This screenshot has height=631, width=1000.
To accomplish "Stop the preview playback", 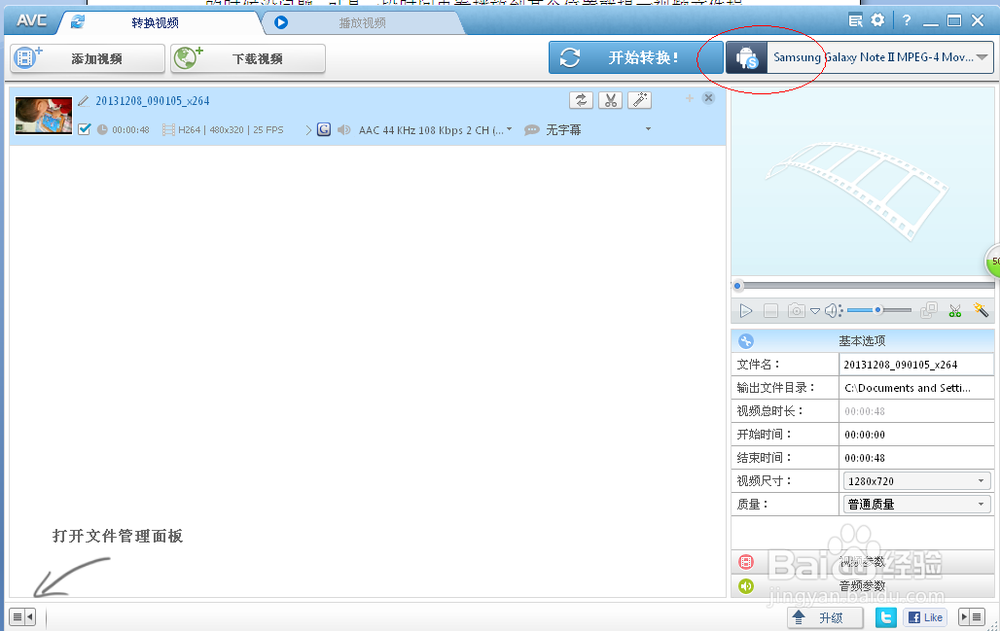I will pyautogui.click(x=770, y=311).
